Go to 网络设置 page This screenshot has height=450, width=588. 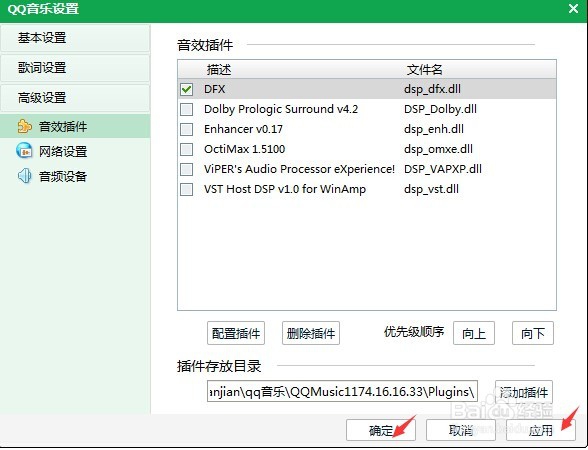pyautogui.click(x=75, y=151)
